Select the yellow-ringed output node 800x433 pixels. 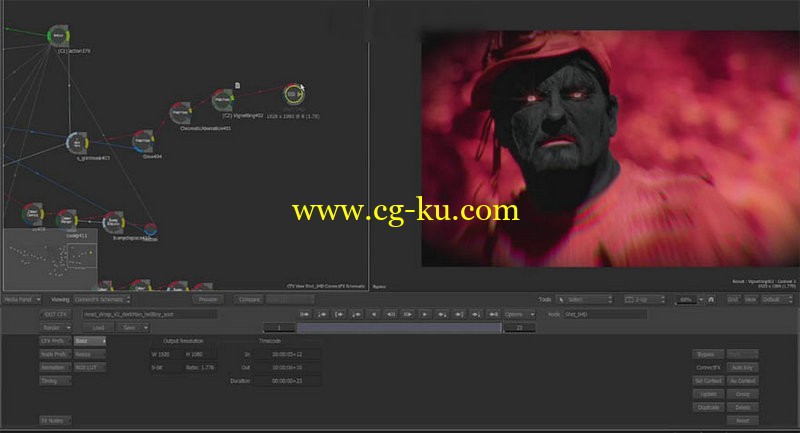point(293,94)
